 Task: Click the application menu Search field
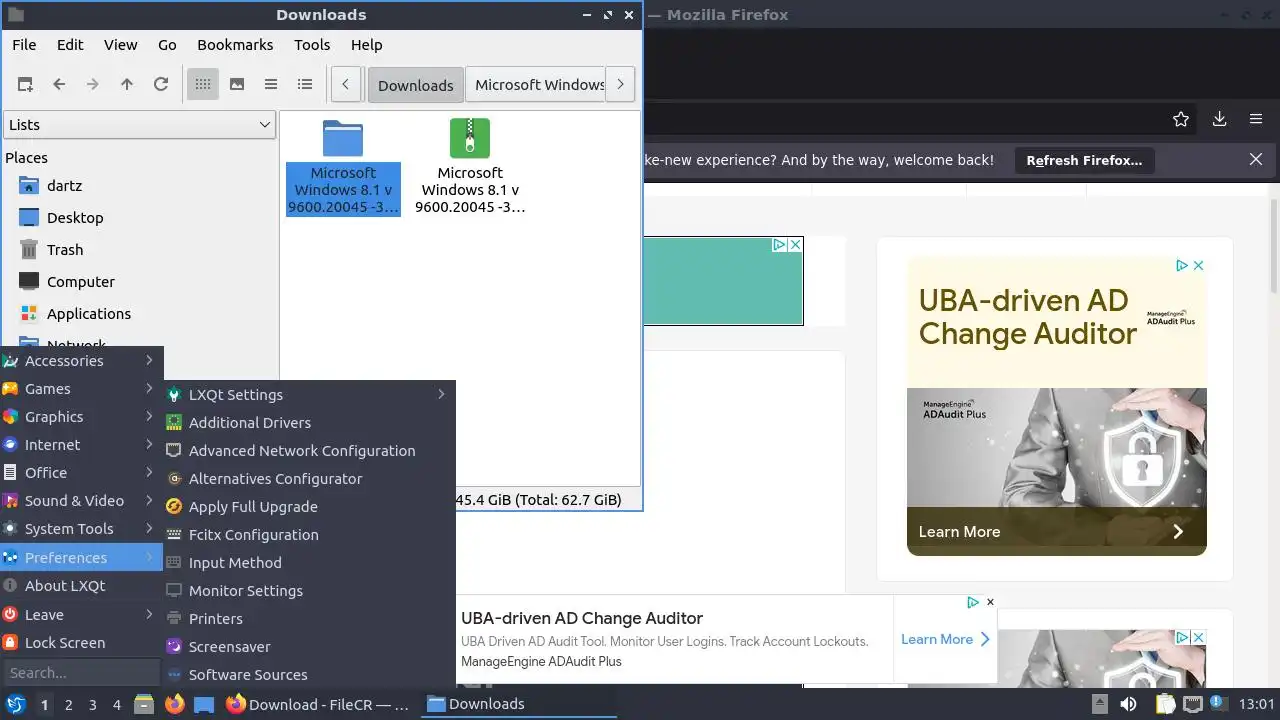point(81,673)
